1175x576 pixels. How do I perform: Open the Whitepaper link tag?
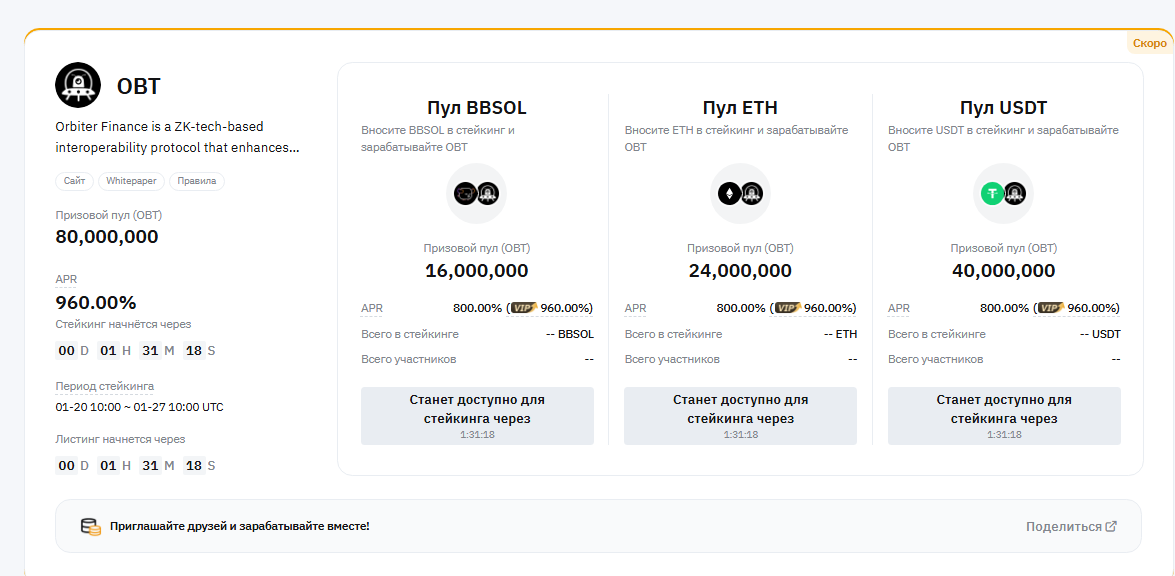131,181
